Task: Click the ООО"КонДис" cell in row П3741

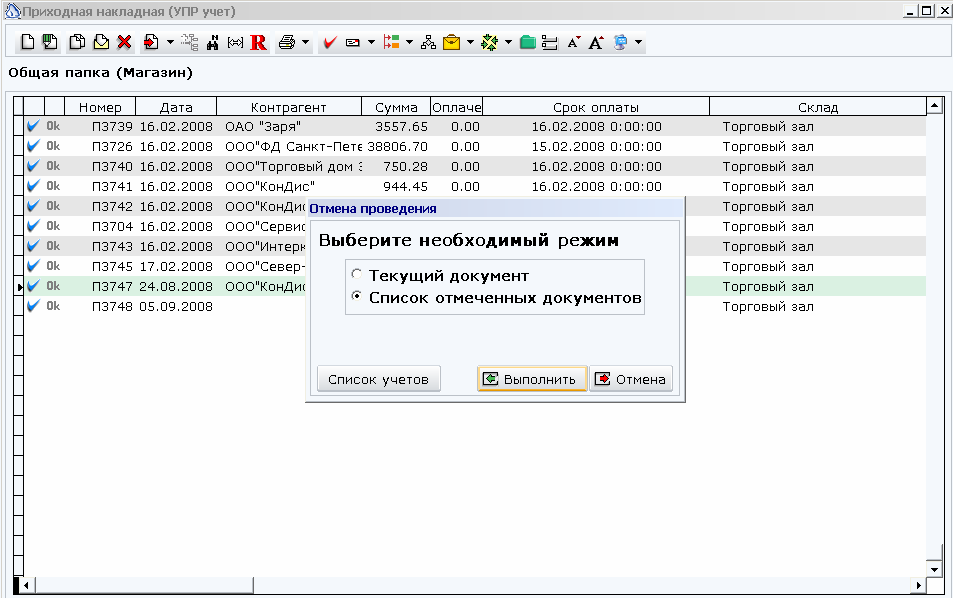Action: [289, 187]
